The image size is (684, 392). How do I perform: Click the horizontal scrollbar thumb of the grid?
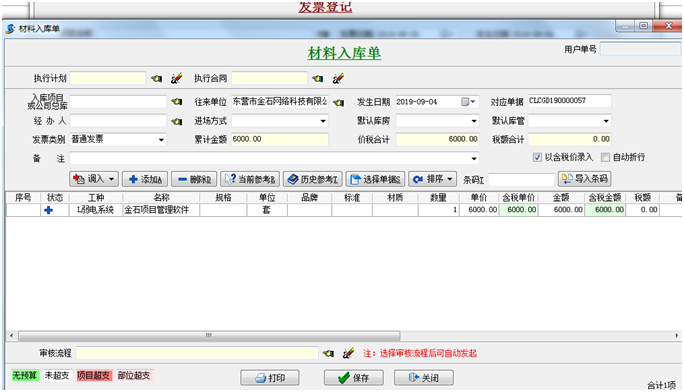(x=209, y=336)
